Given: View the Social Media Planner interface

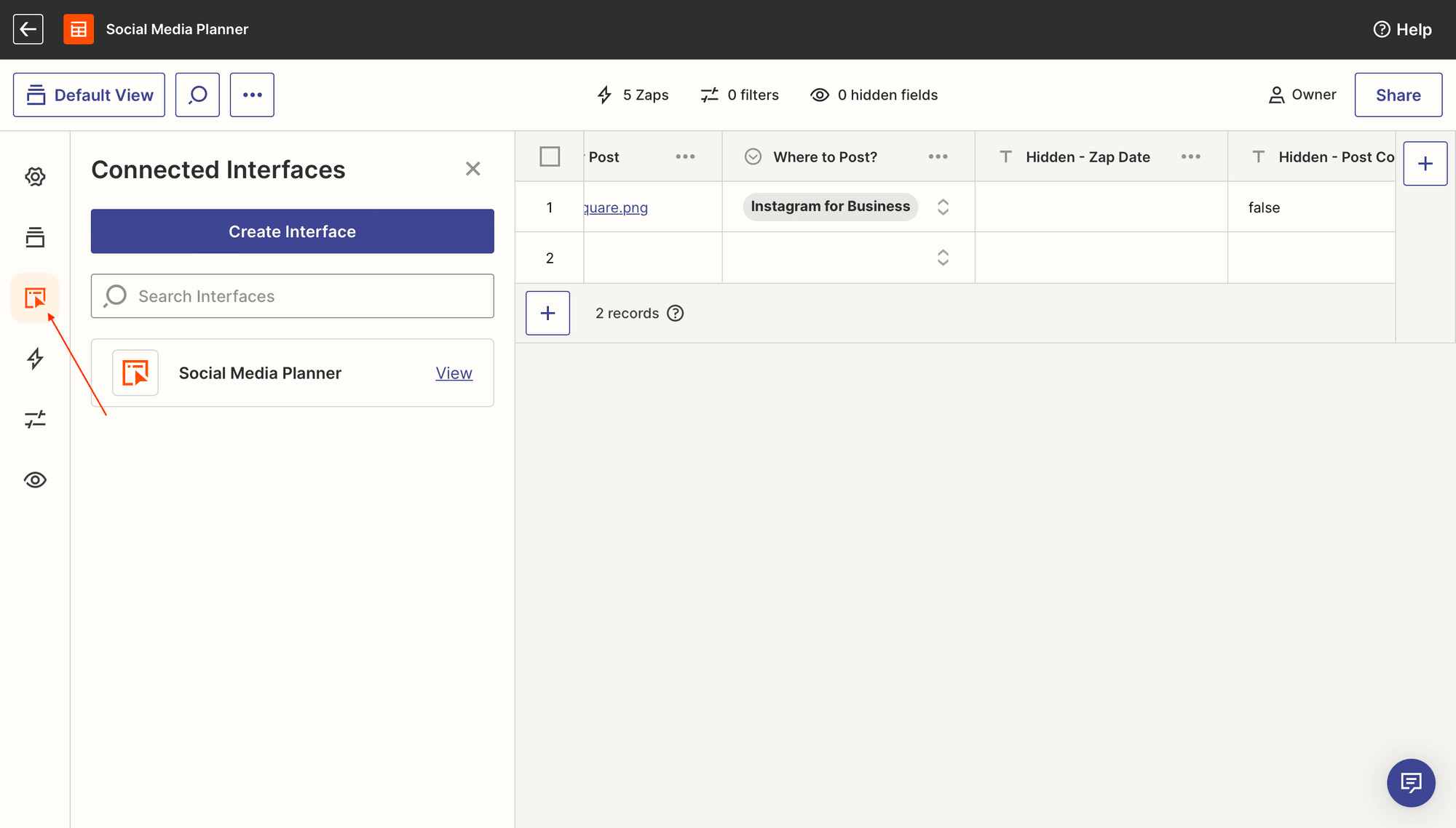Looking at the screenshot, I should (x=454, y=372).
